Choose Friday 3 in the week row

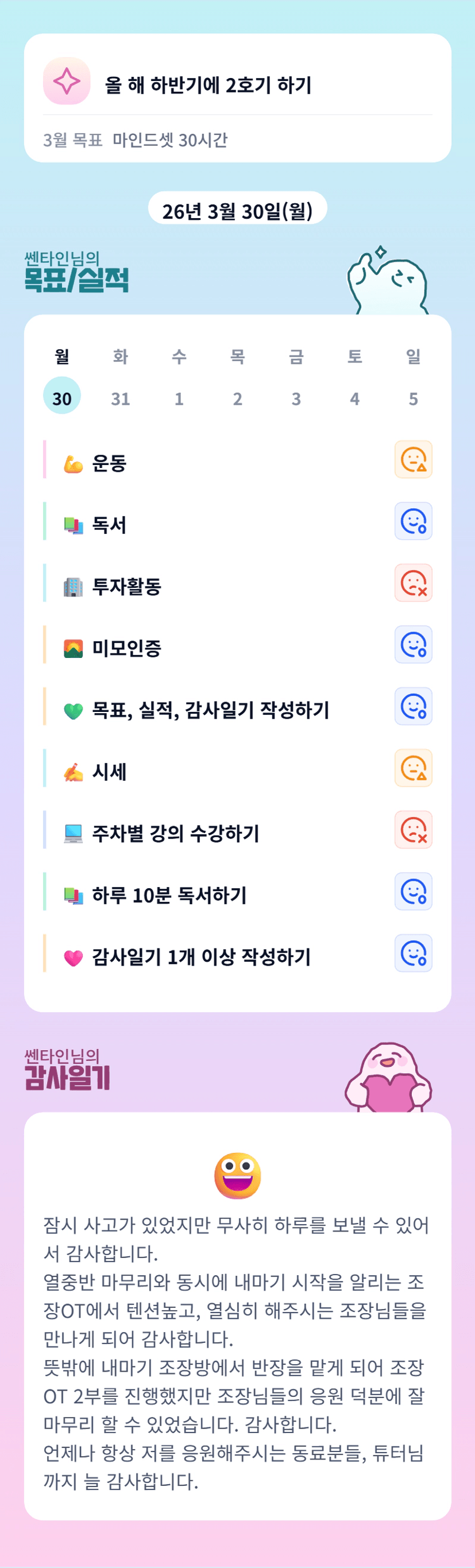(x=296, y=398)
